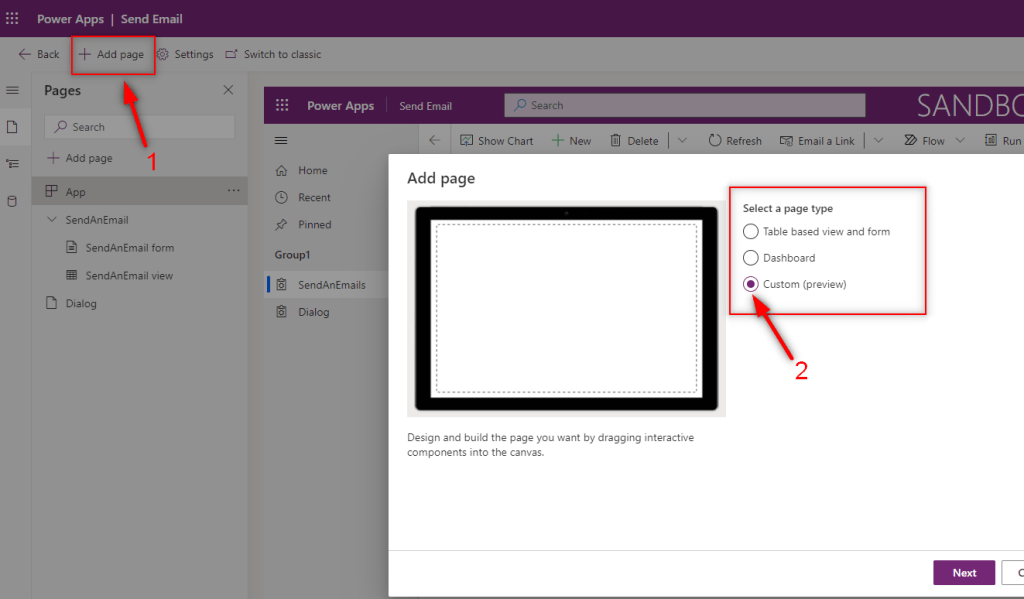Collapse the SendAnEmail tree group

coord(52,220)
